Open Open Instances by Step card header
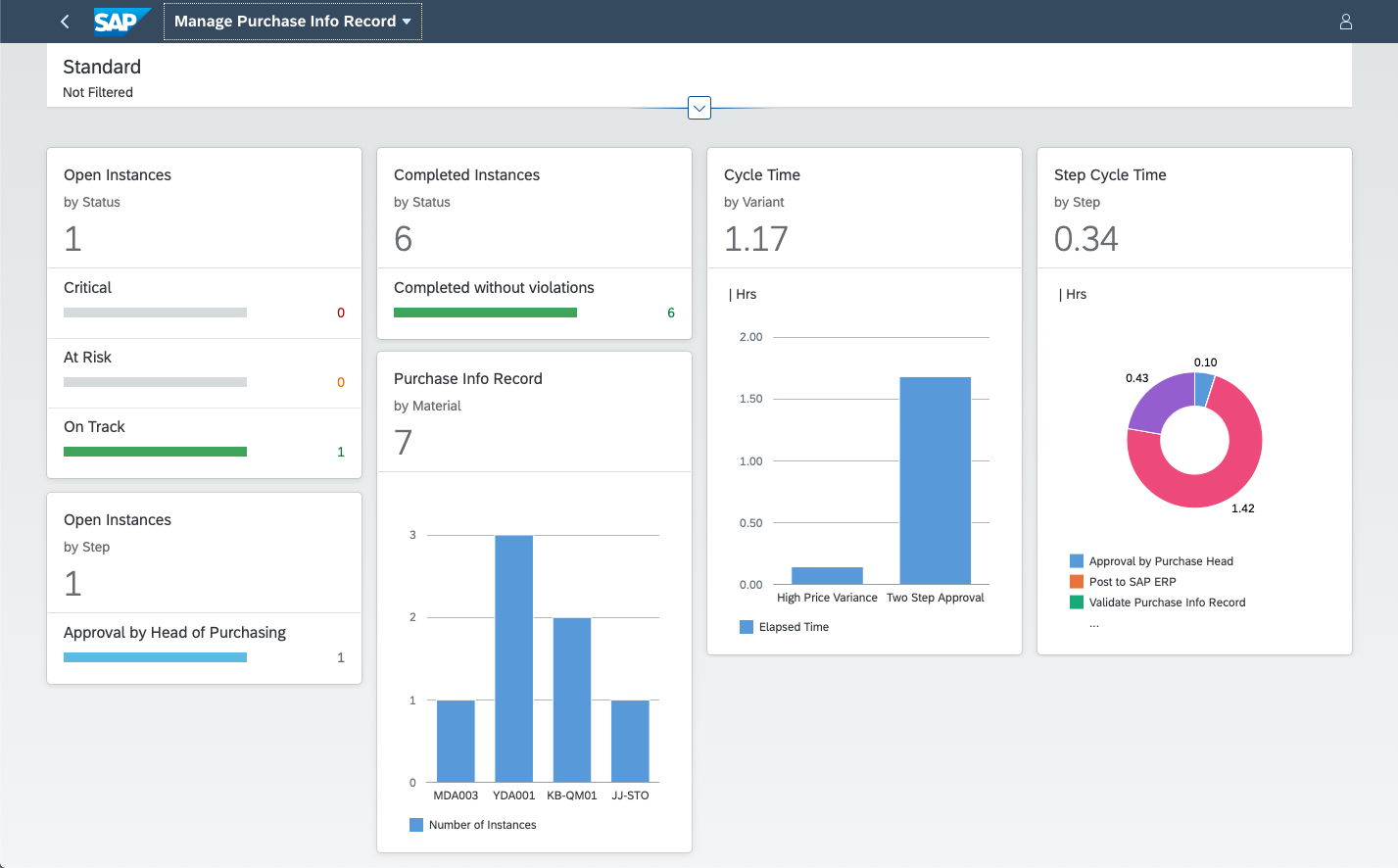 pos(204,553)
